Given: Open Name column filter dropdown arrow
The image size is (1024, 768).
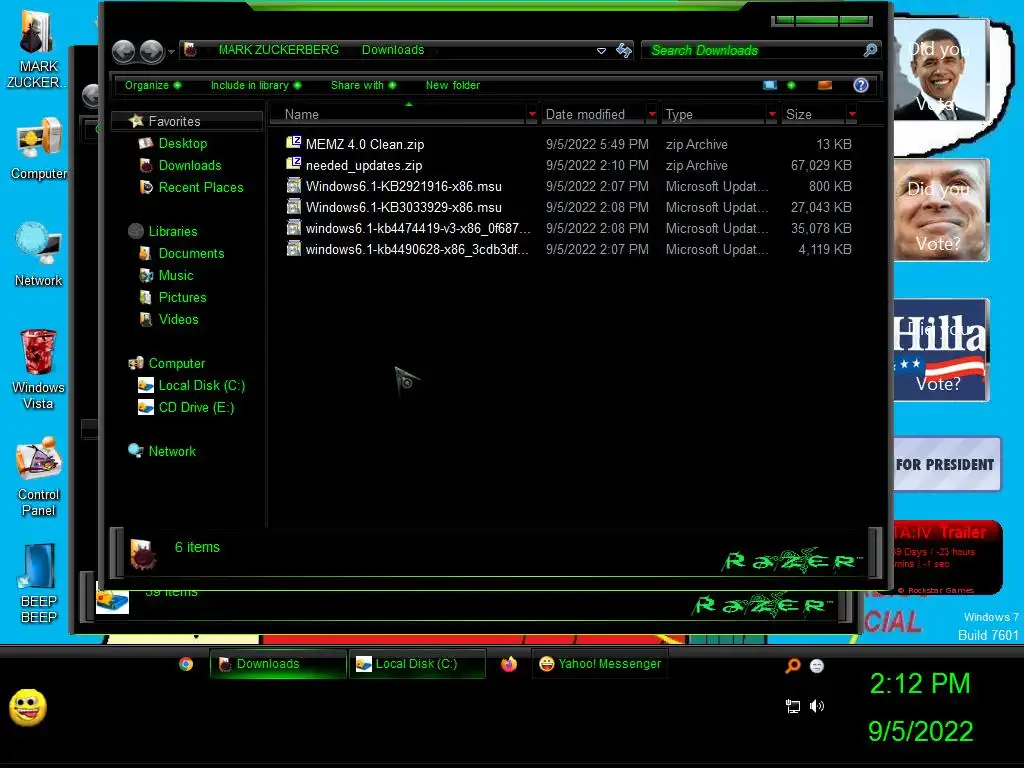Looking at the screenshot, I should click(x=532, y=114).
